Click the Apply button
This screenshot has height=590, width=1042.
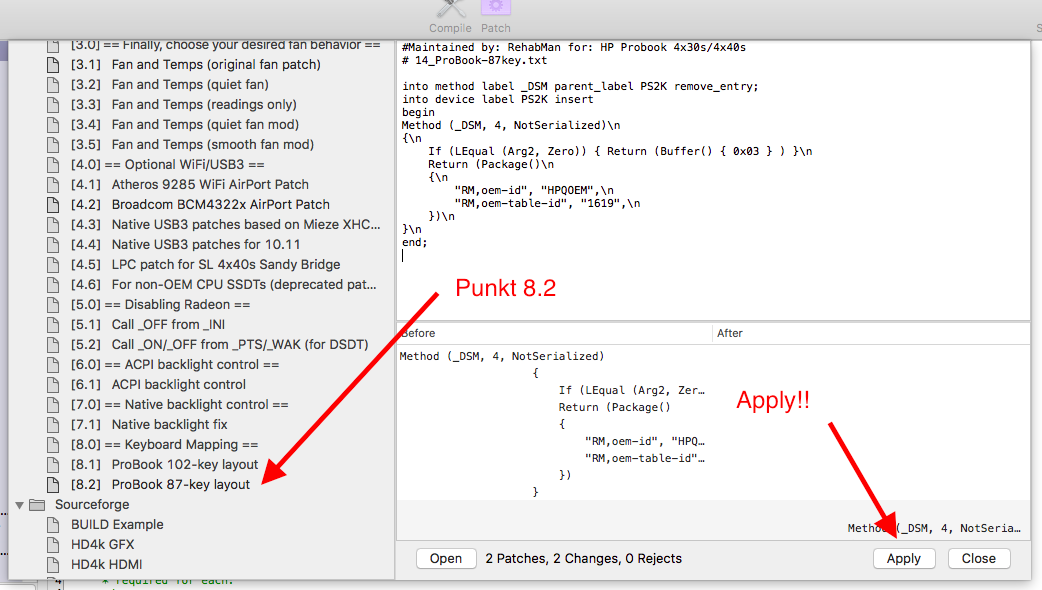pyautogui.click(x=904, y=559)
